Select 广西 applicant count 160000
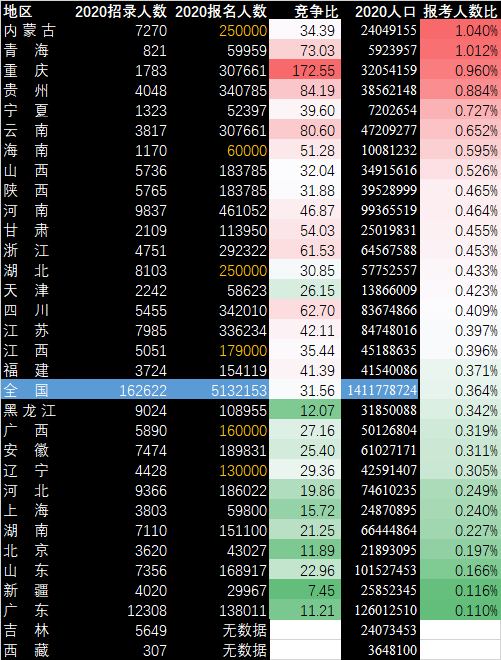The image size is (501, 660). [243, 431]
